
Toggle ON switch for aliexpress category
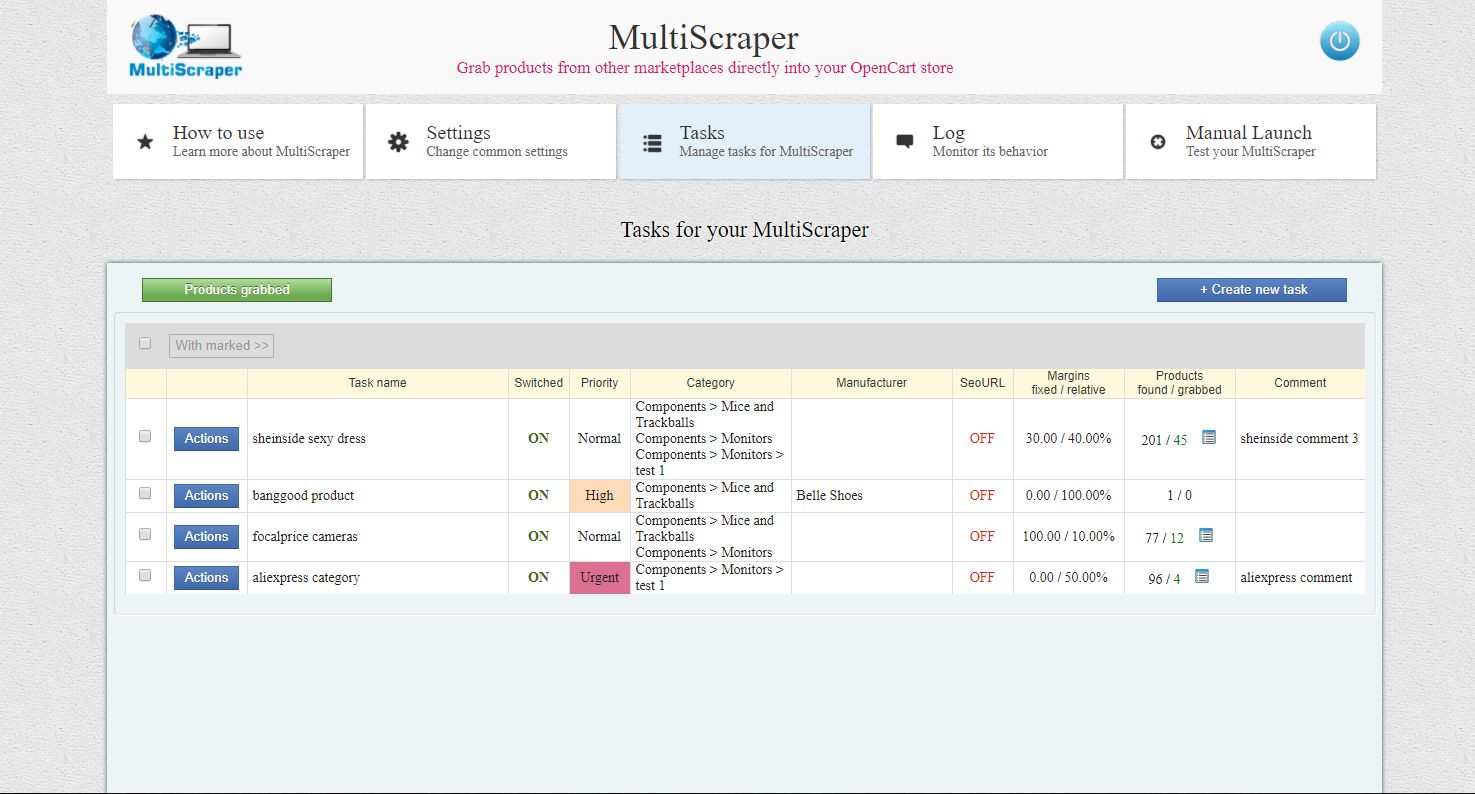click(538, 577)
